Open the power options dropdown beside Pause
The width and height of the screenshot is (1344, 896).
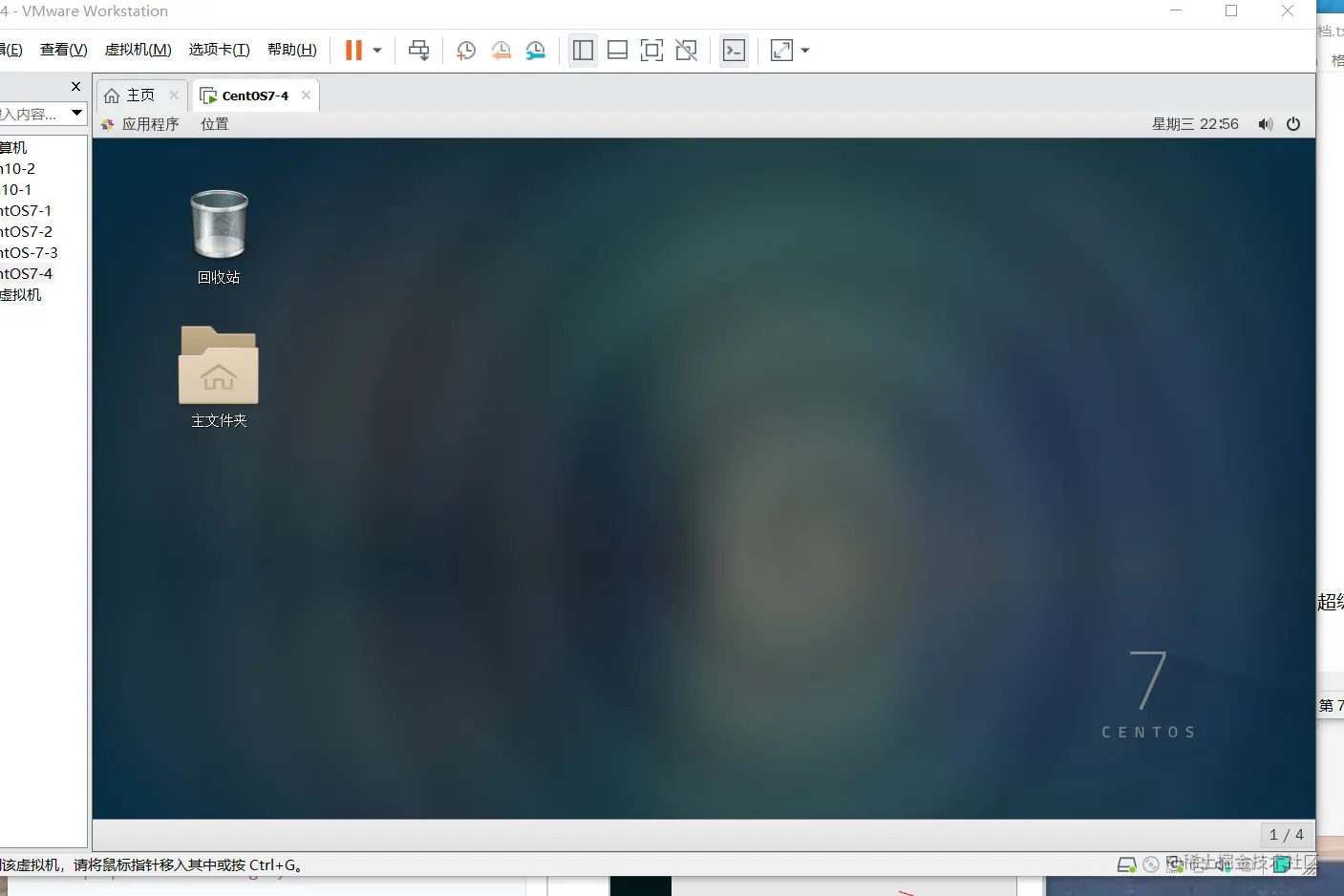[x=377, y=51]
